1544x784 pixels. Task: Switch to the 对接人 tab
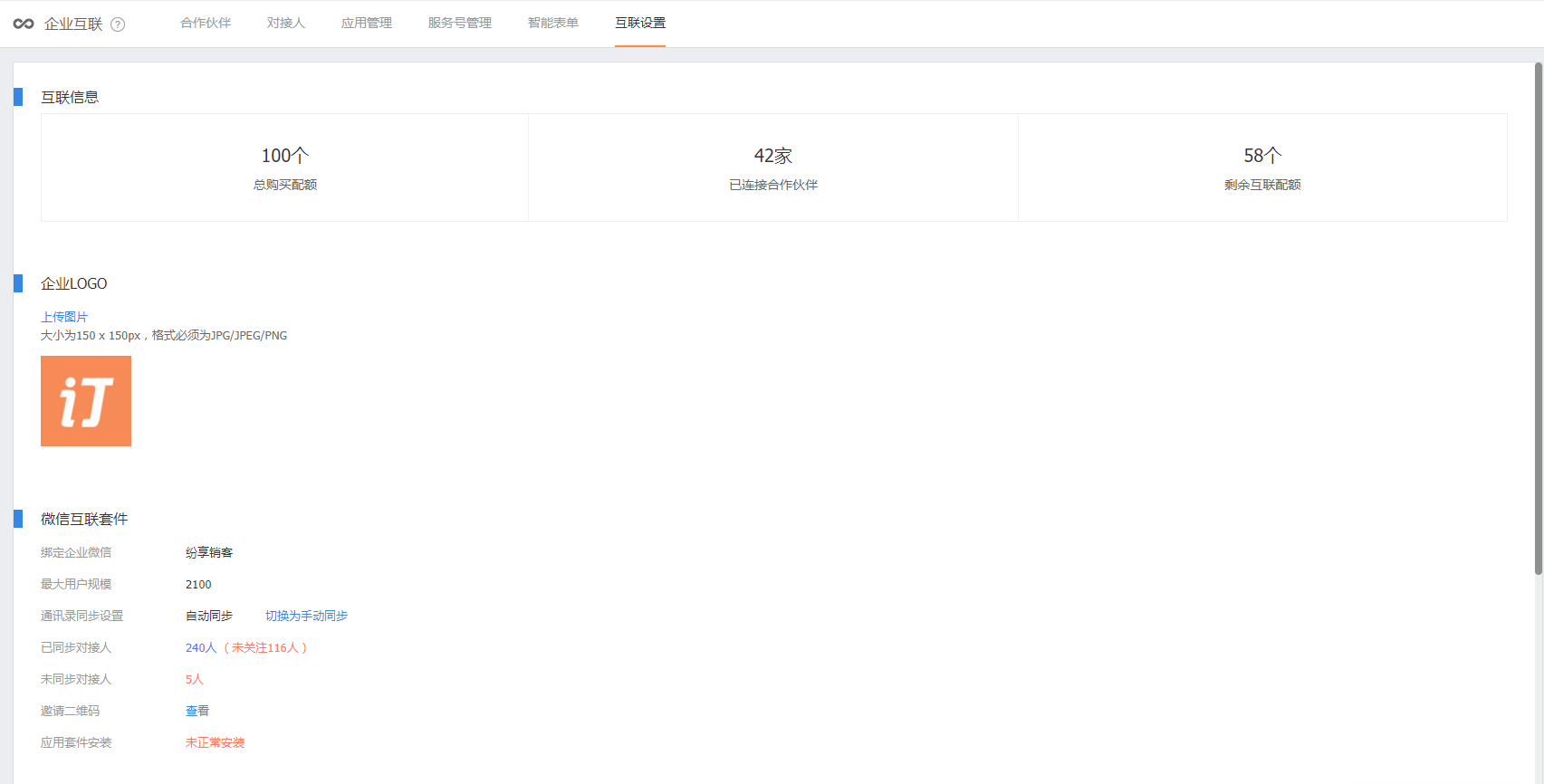[x=286, y=23]
